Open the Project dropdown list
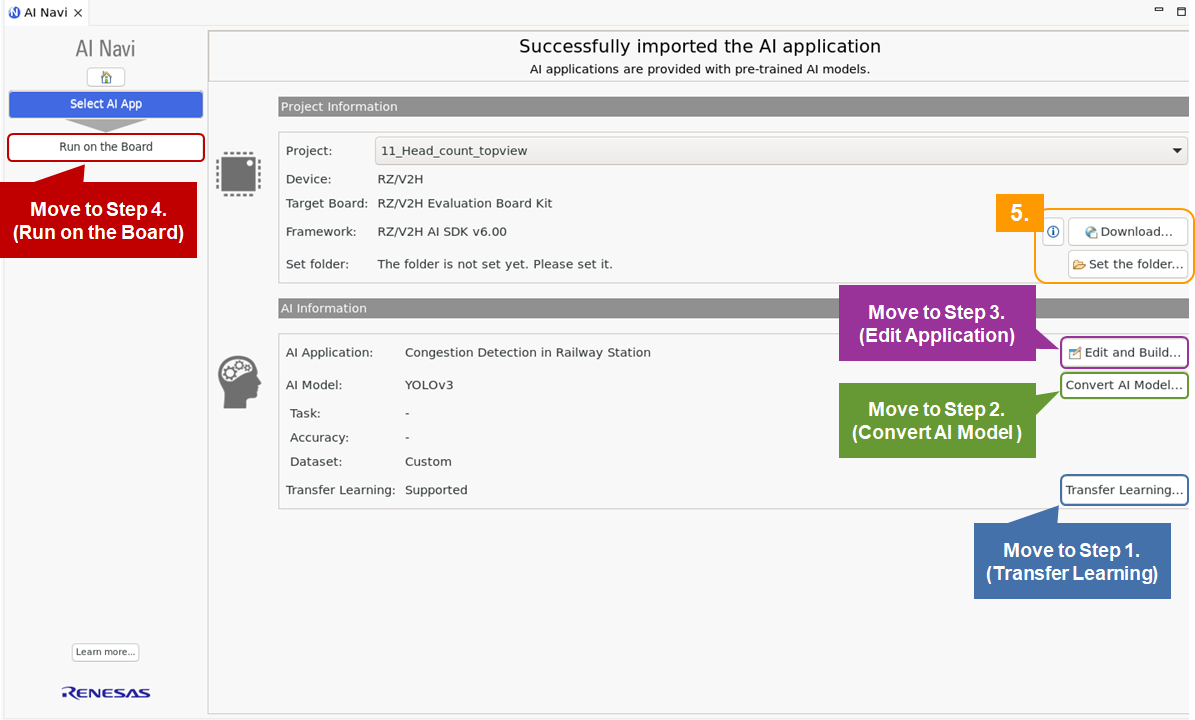The image size is (1195, 720). coord(1177,151)
